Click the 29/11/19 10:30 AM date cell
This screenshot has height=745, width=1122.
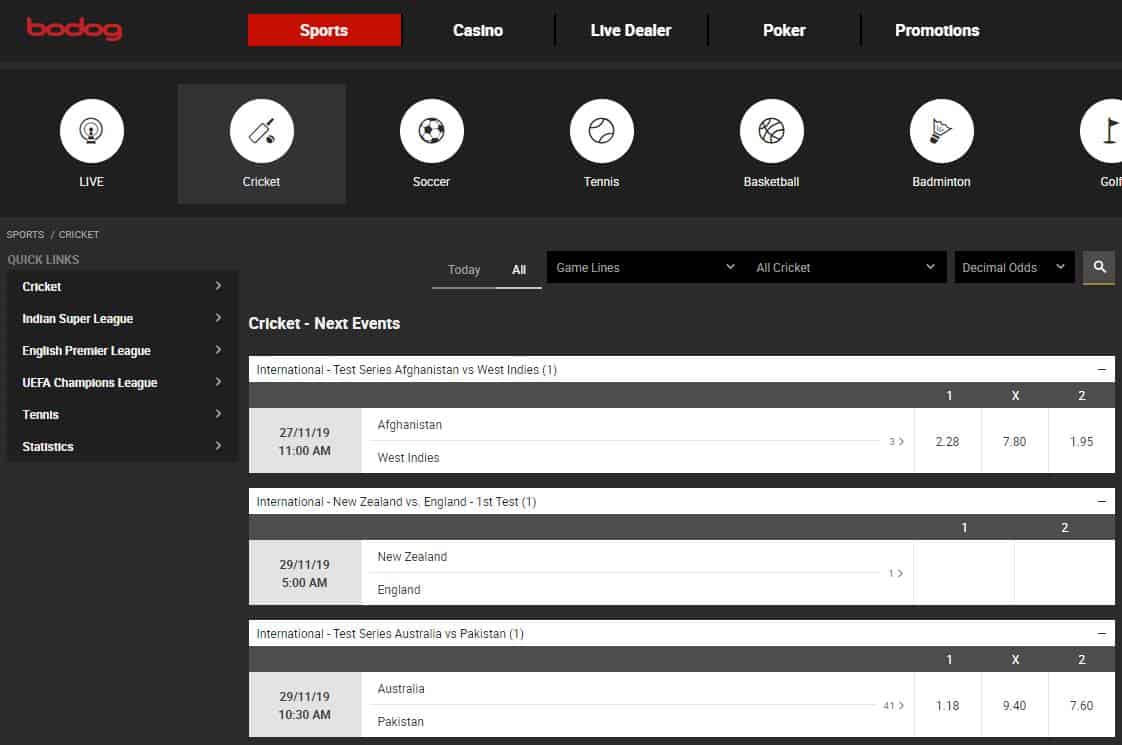point(305,706)
